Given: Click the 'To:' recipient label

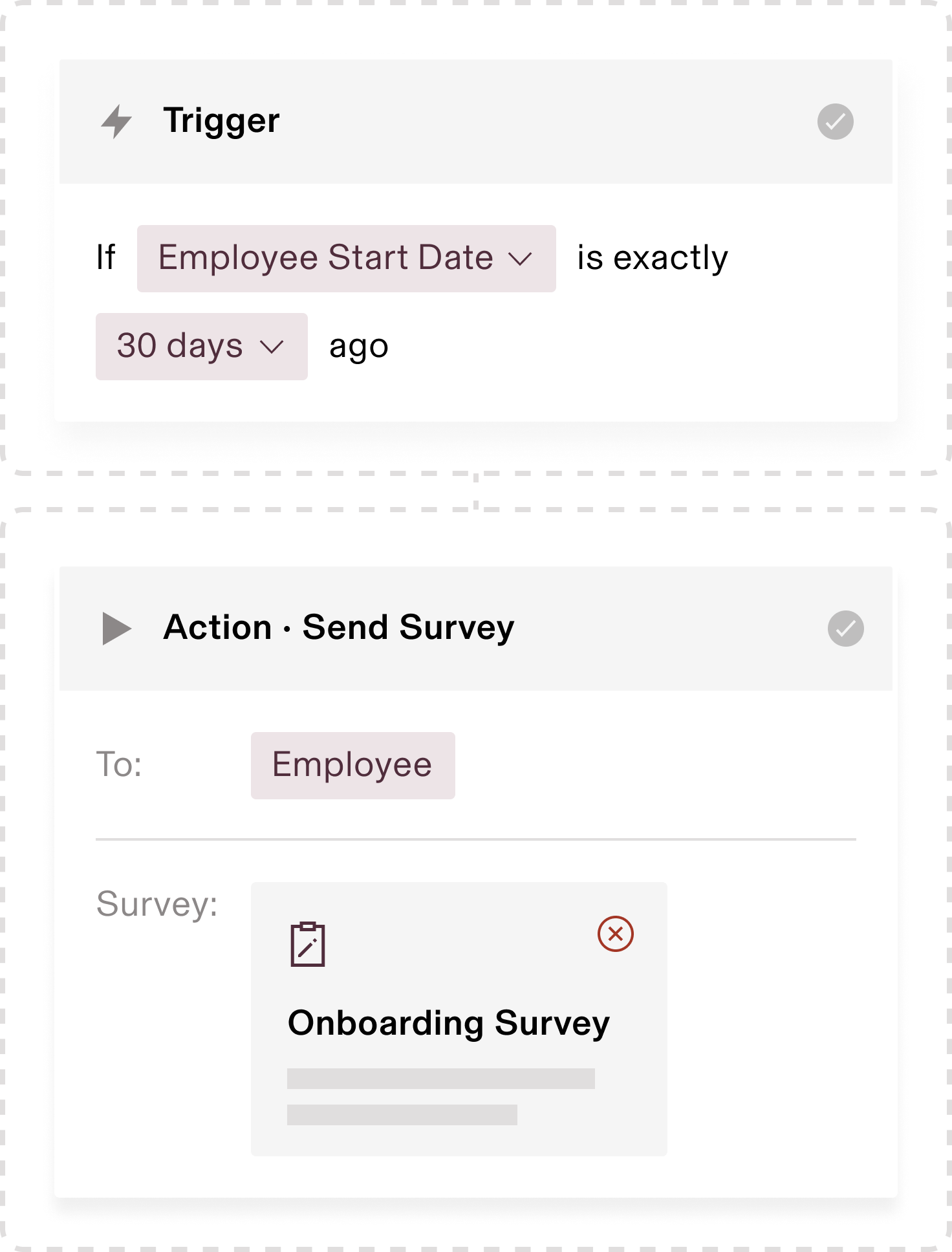Looking at the screenshot, I should (x=119, y=764).
